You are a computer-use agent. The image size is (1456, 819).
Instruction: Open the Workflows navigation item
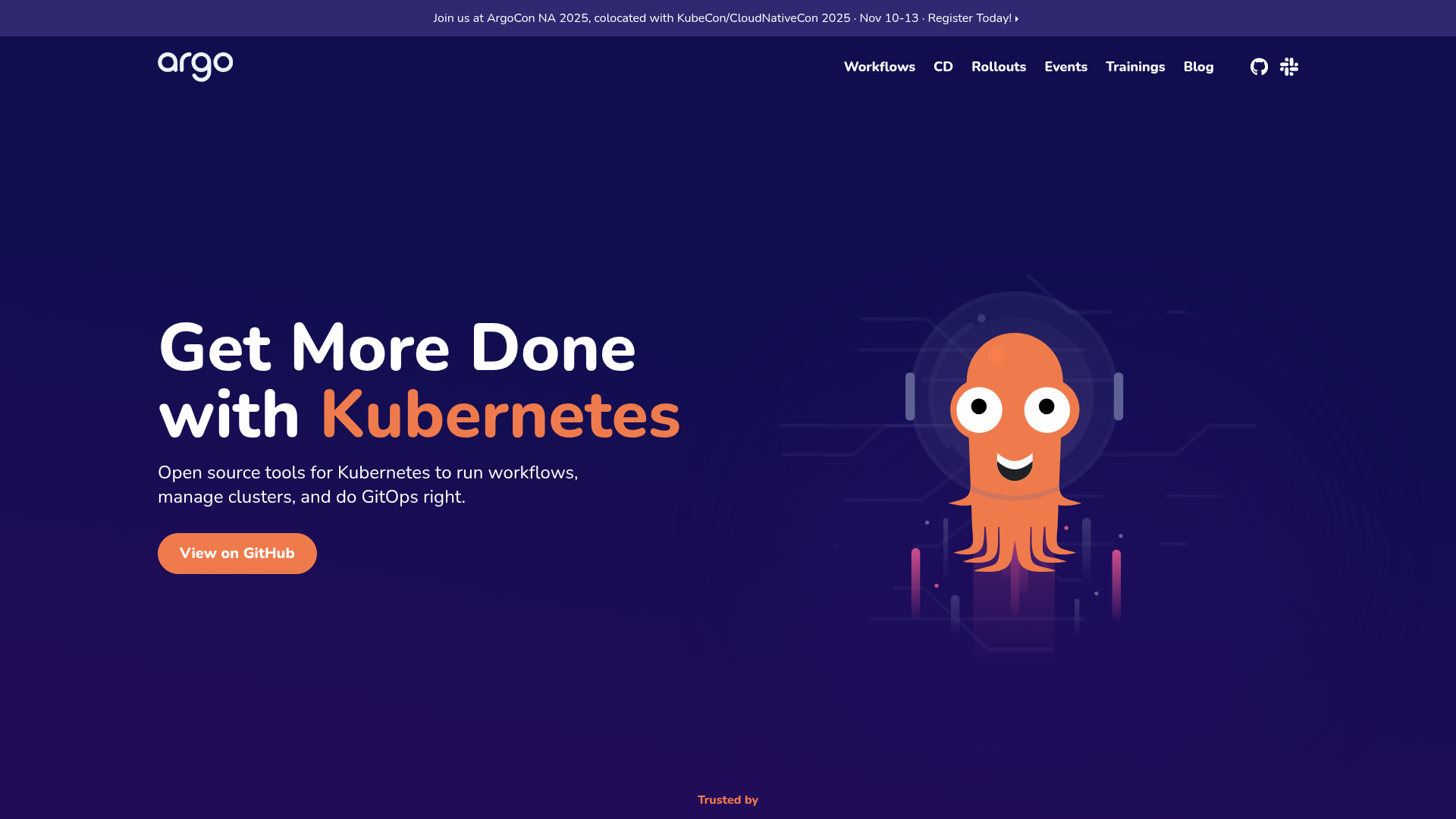(x=879, y=67)
